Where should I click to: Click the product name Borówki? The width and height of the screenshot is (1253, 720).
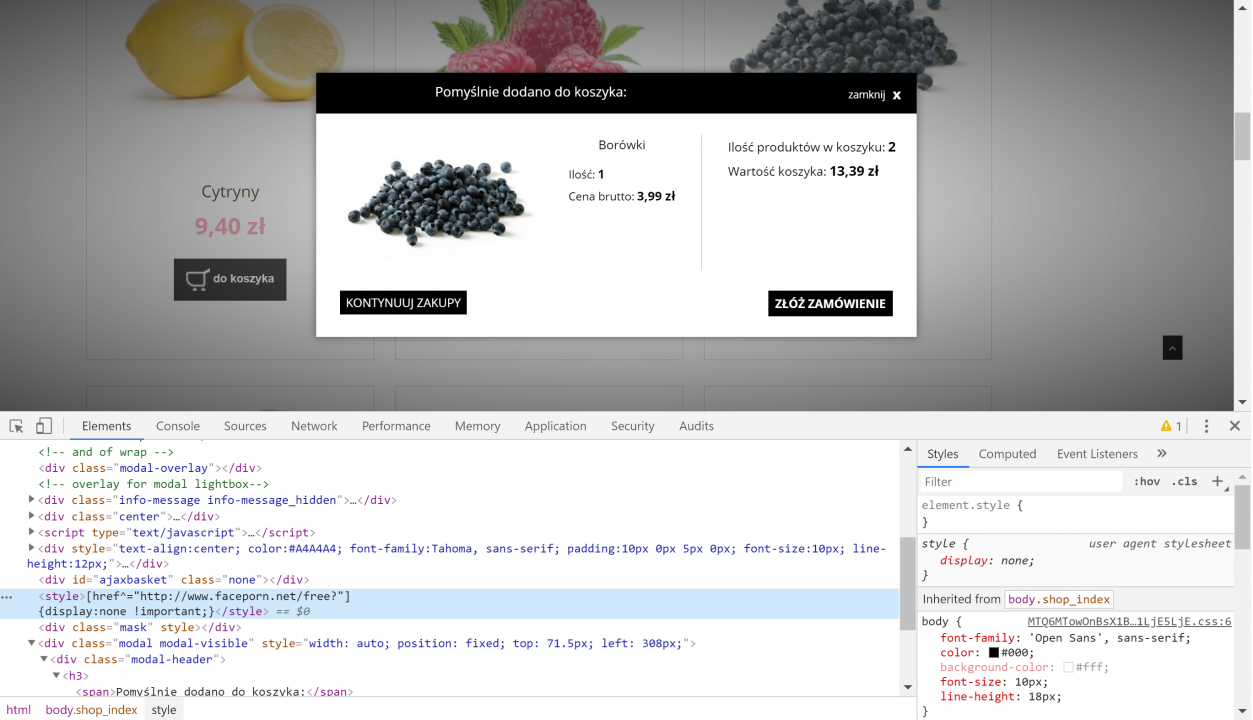pyautogui.click(x=622, y=145)
